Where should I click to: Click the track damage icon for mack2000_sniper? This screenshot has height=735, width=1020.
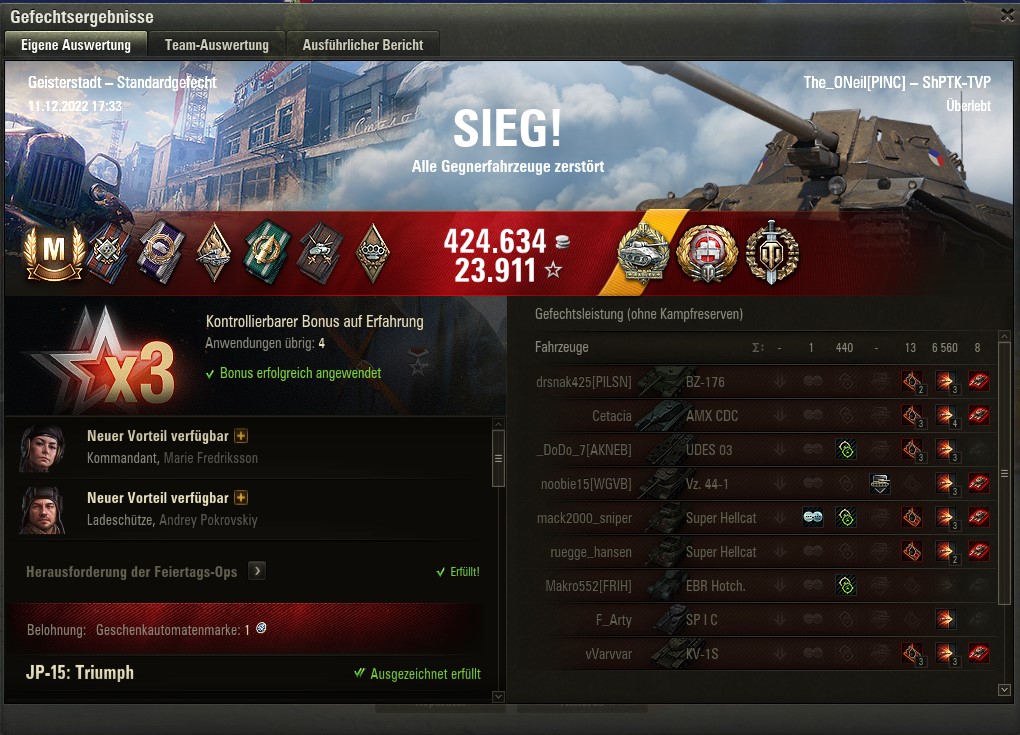813,517
